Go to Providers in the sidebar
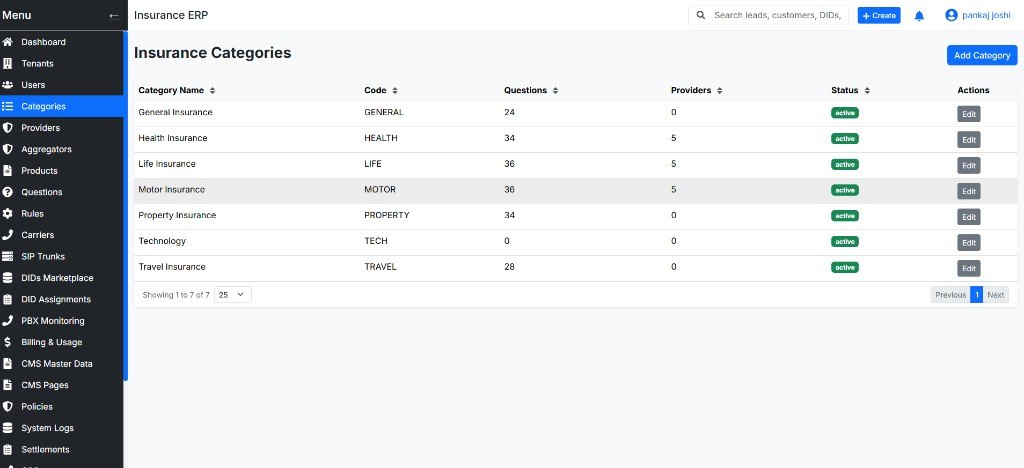Screen dimensions: 1024x468 [61, 128]
